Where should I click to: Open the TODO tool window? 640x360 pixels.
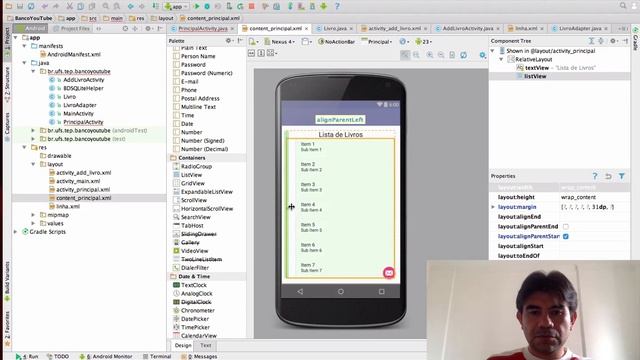pos(58,356)
